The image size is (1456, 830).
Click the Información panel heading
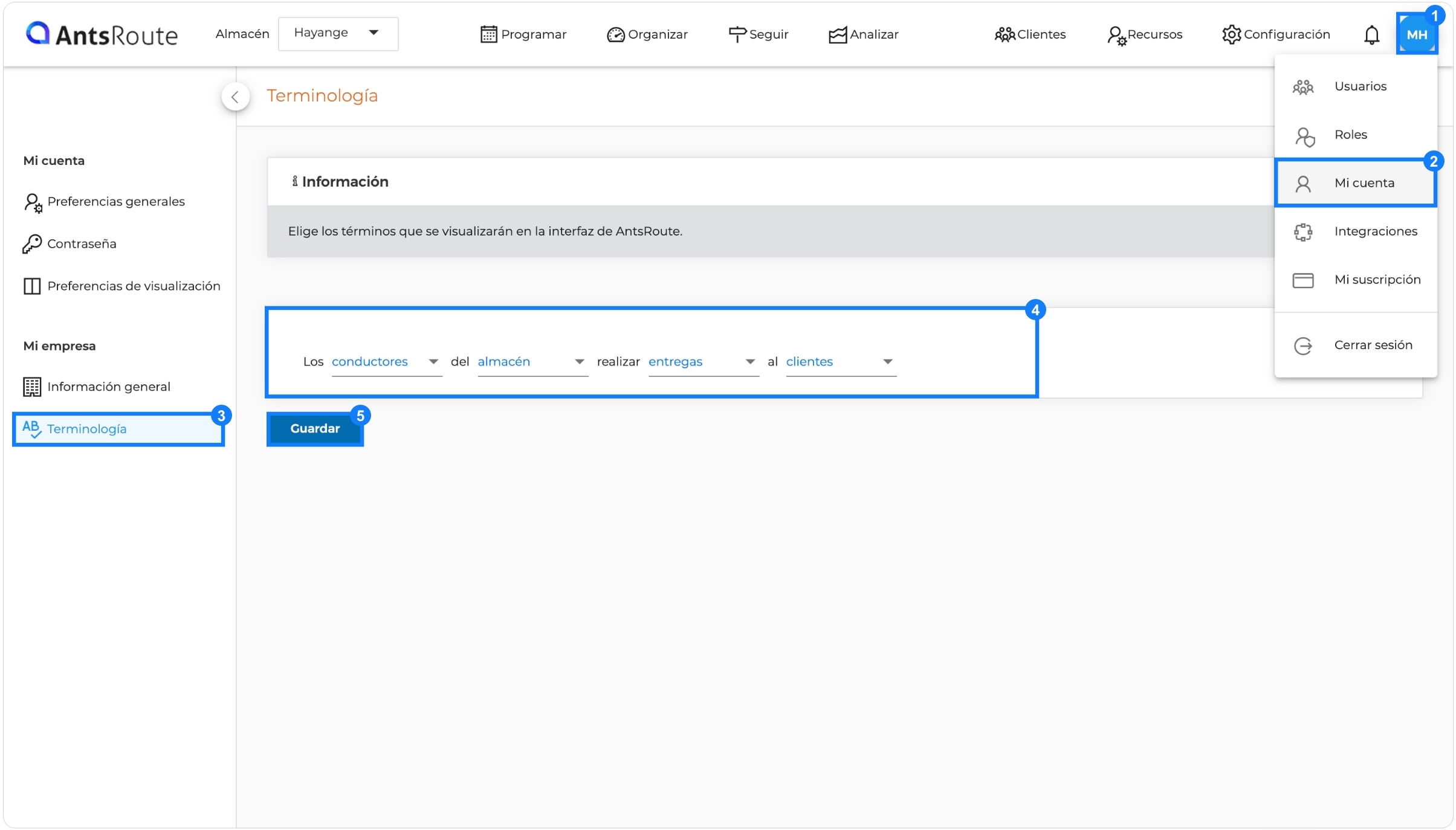(x=340, y=182)
